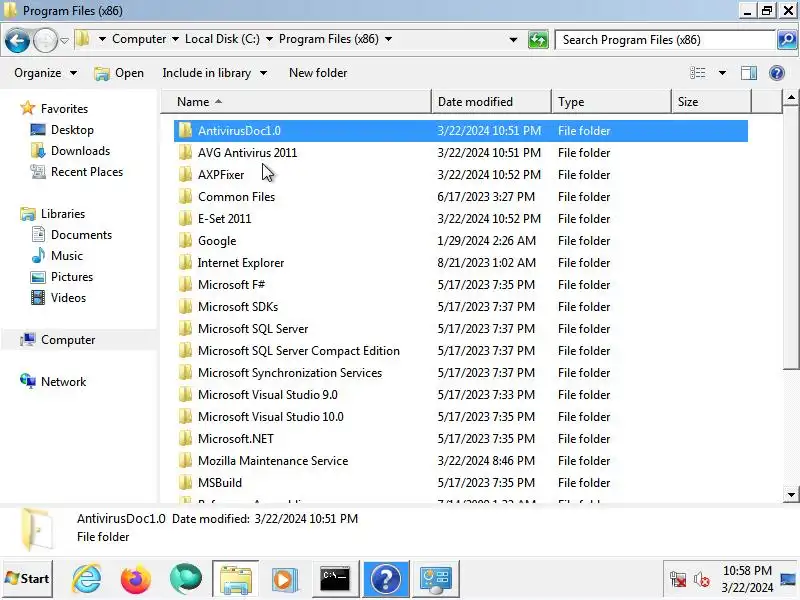Select the Mozilla Maintenance Service folder
Viewport: 800px width, 600px height.
click(461, 461)
